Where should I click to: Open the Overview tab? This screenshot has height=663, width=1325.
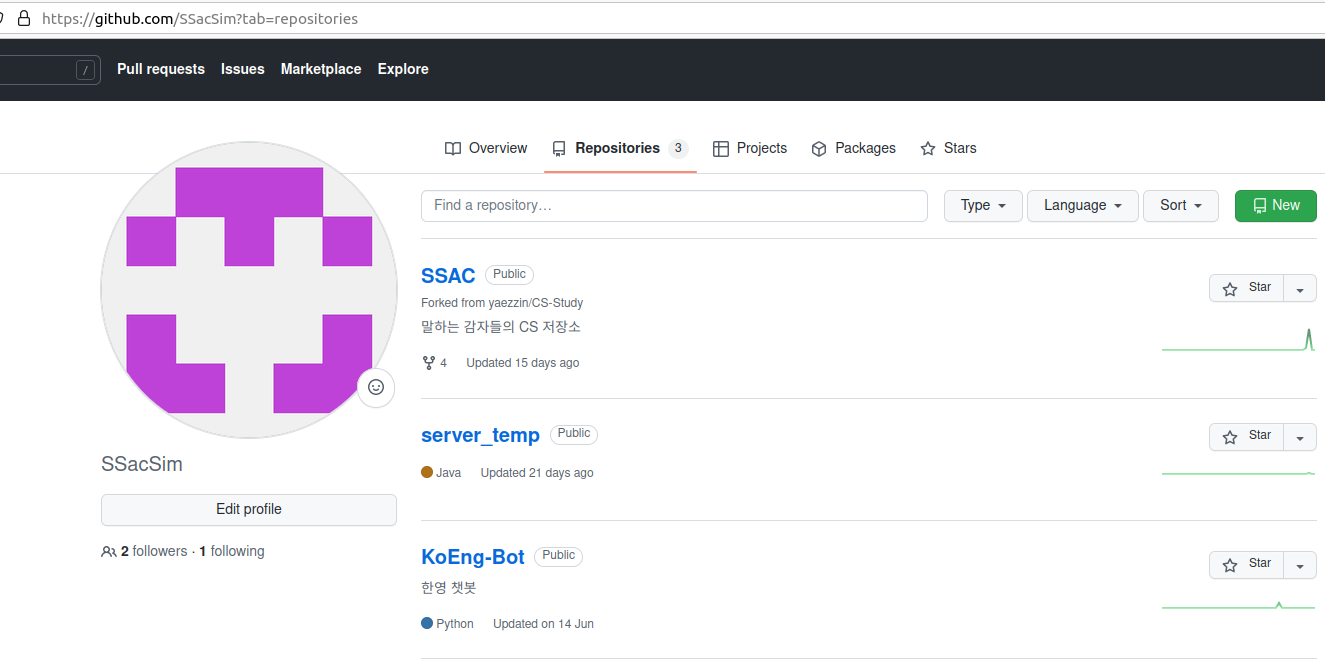pyautogui.click(x=486, y=148)
